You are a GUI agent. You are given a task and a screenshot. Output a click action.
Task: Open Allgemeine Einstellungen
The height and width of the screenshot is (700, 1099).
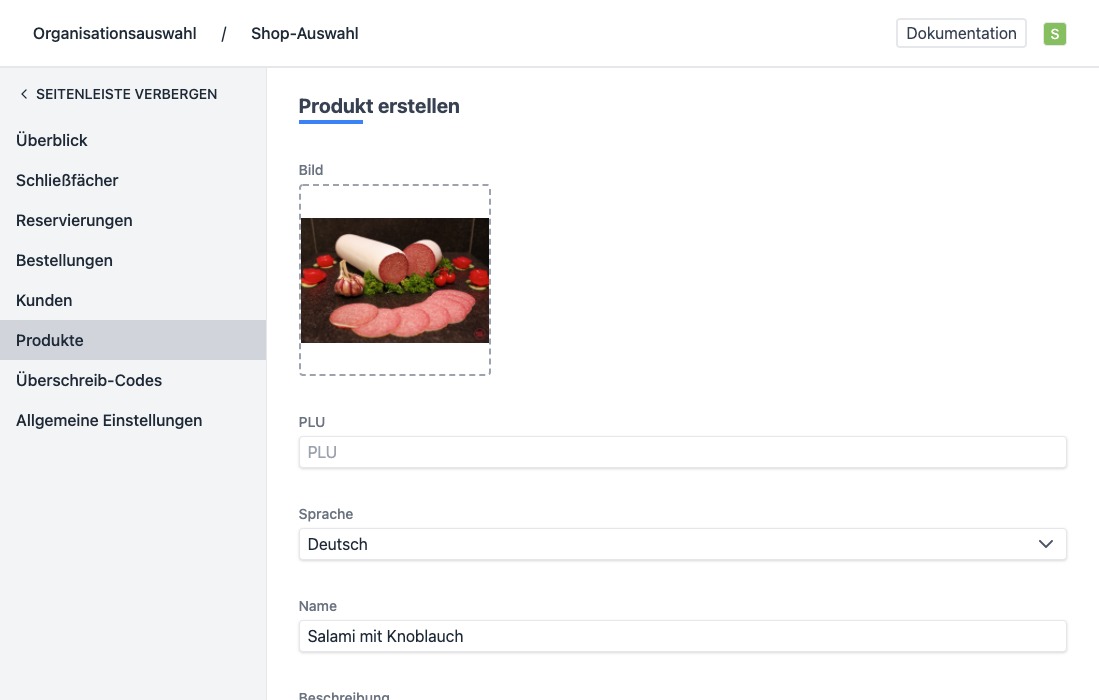click(x=109, y=420)
